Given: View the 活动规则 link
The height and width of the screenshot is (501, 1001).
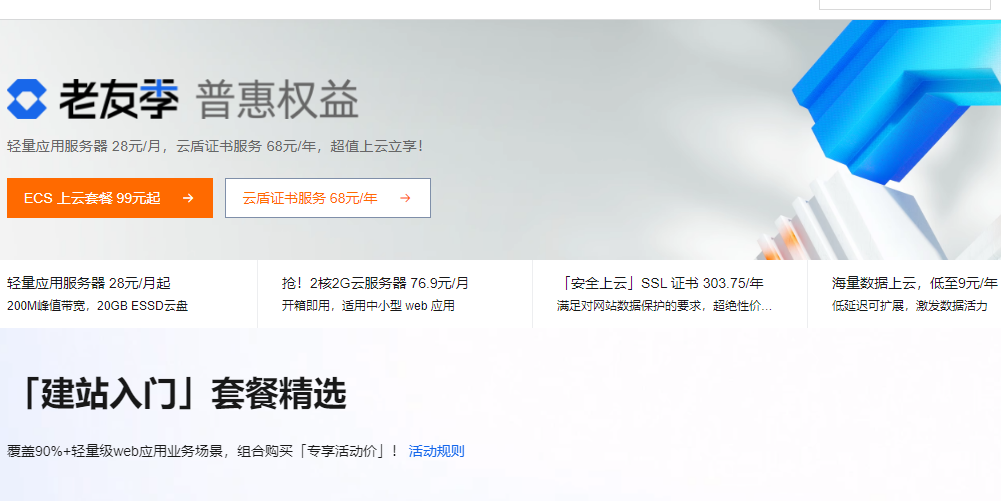Looking at the screenshot, I should tap(436, 451).
